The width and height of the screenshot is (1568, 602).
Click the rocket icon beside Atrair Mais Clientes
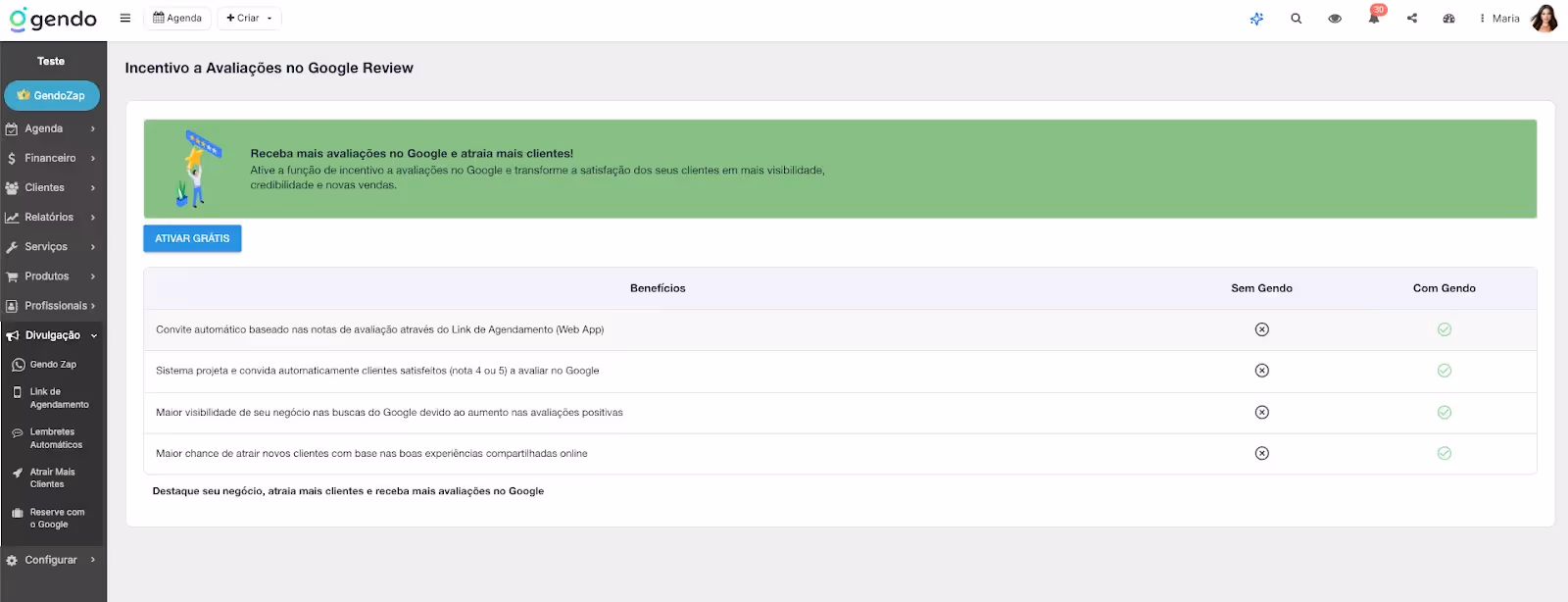18,473
